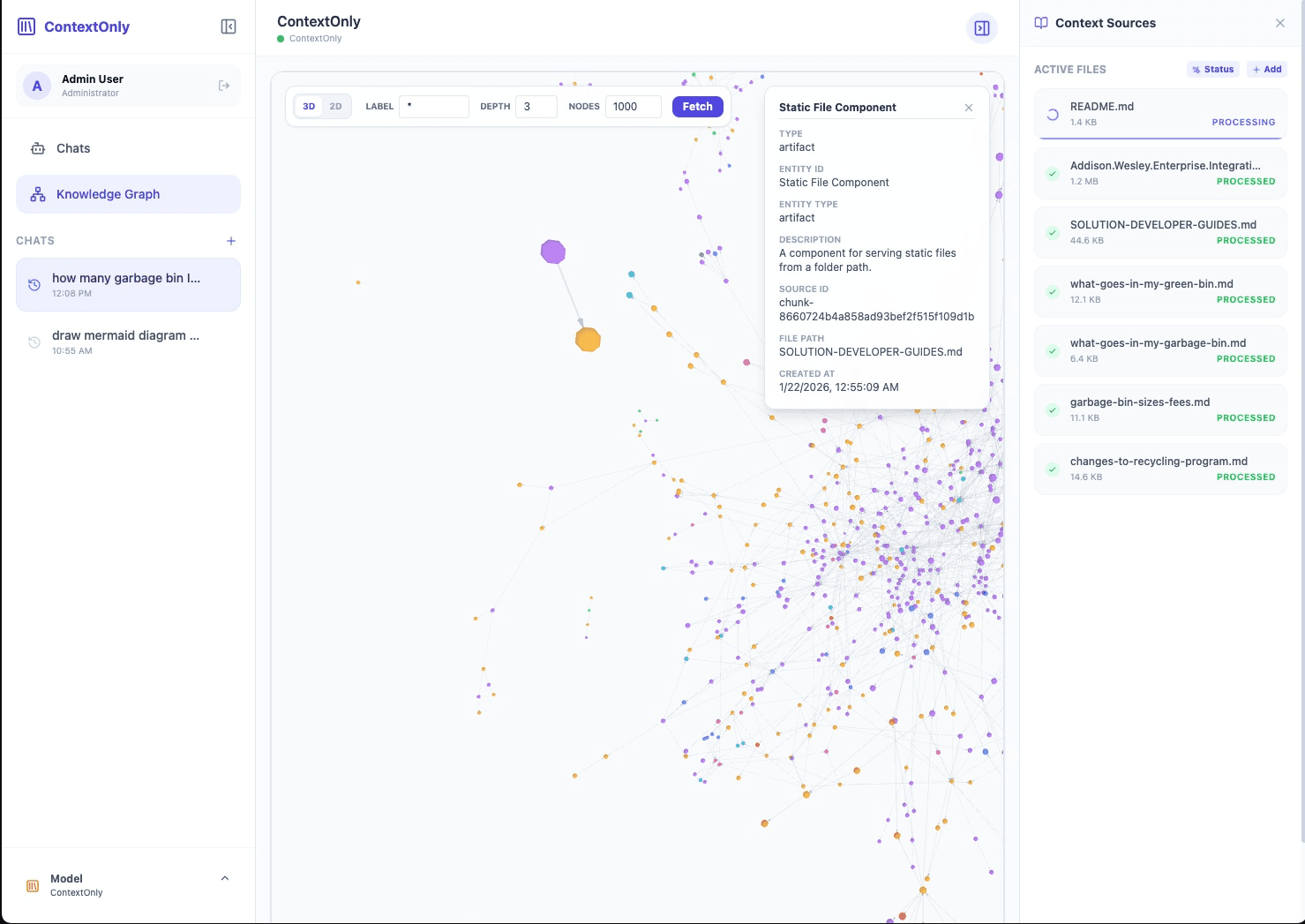Click the panel toggle icon above the graph
The image size is (1305, 924).
coord(981,27)
